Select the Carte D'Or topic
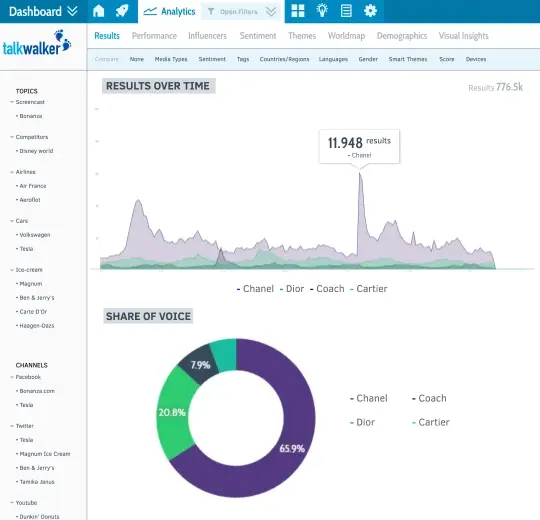The height and width of the screenshot is (520, 540). [x=32, y=312]
